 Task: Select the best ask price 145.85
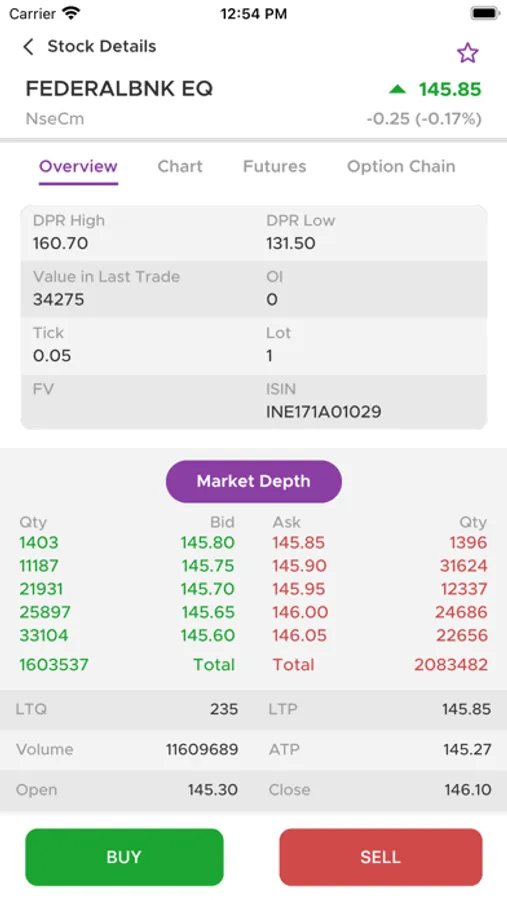(299, 542)
